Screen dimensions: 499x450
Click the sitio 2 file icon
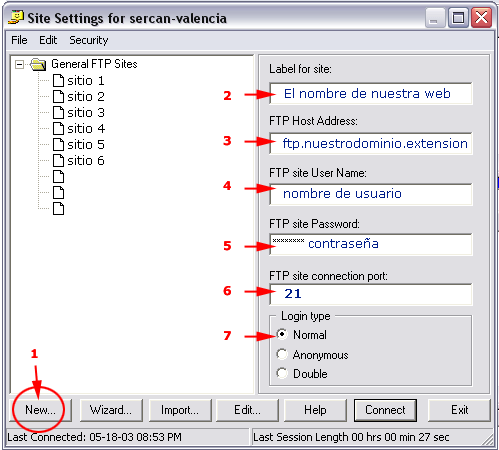[x=58, y=97]
